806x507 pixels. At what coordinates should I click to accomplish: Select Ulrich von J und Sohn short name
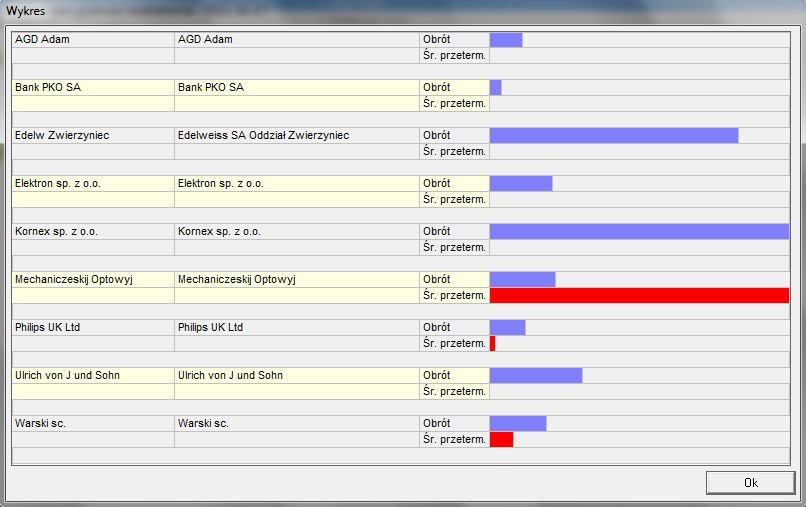[93, 375]
